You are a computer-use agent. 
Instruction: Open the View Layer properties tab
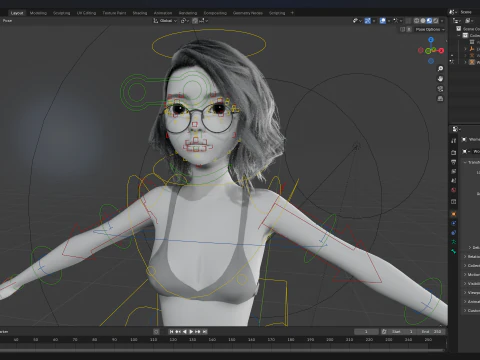click(453, 171)
